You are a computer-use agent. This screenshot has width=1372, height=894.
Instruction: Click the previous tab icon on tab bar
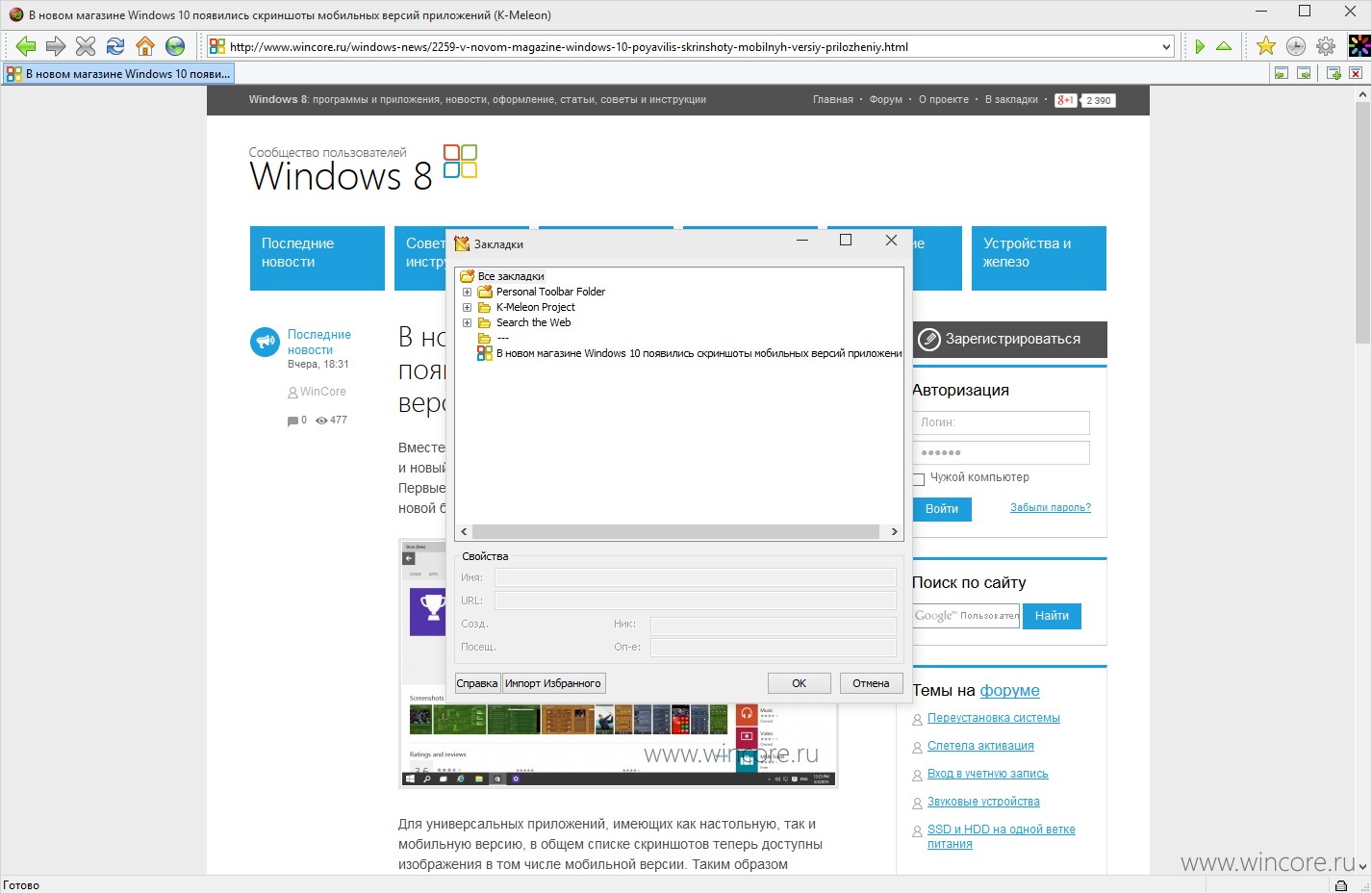point(1281,73)
